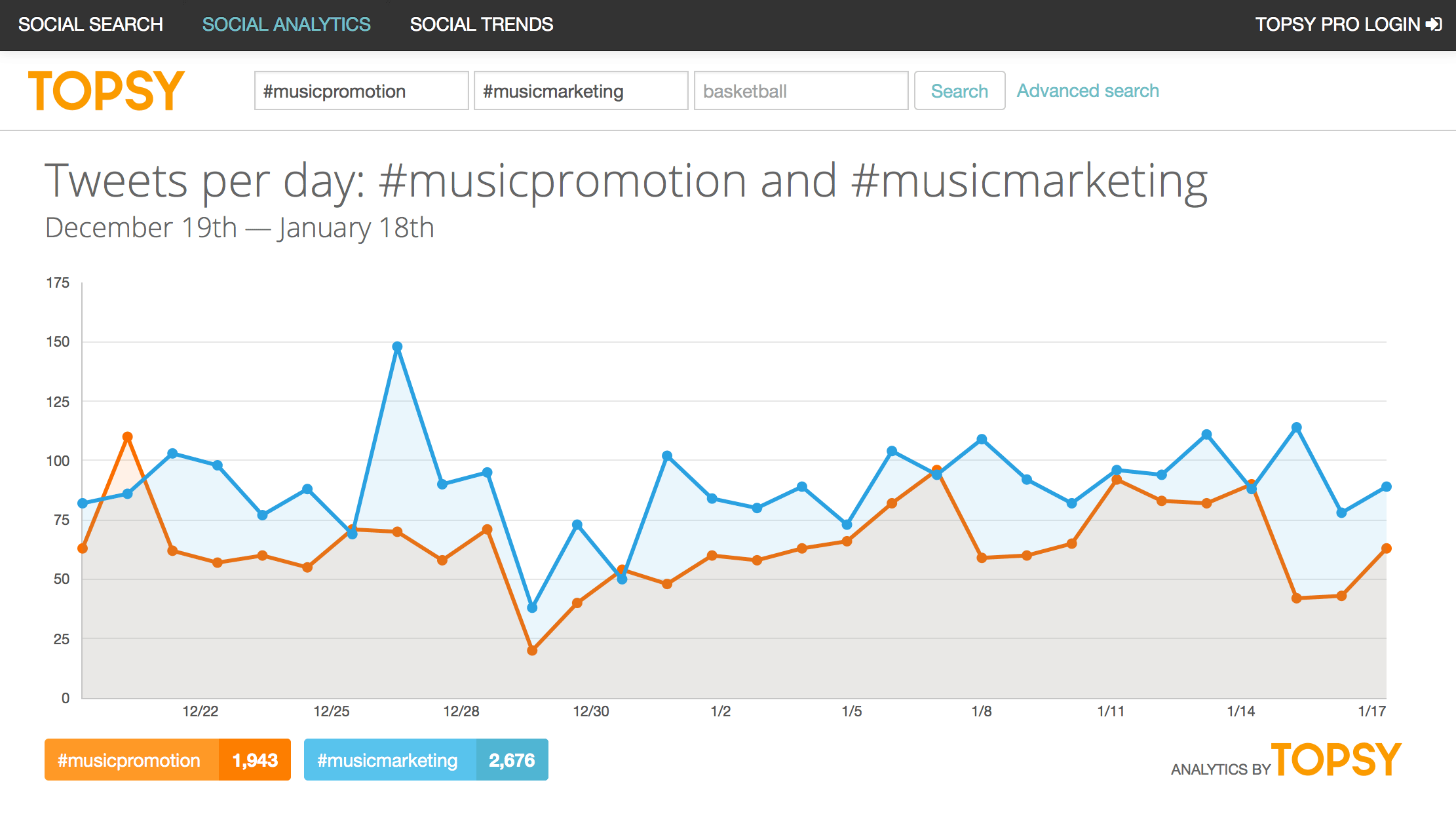Click the orange TOPSY logo

[106, 91]
